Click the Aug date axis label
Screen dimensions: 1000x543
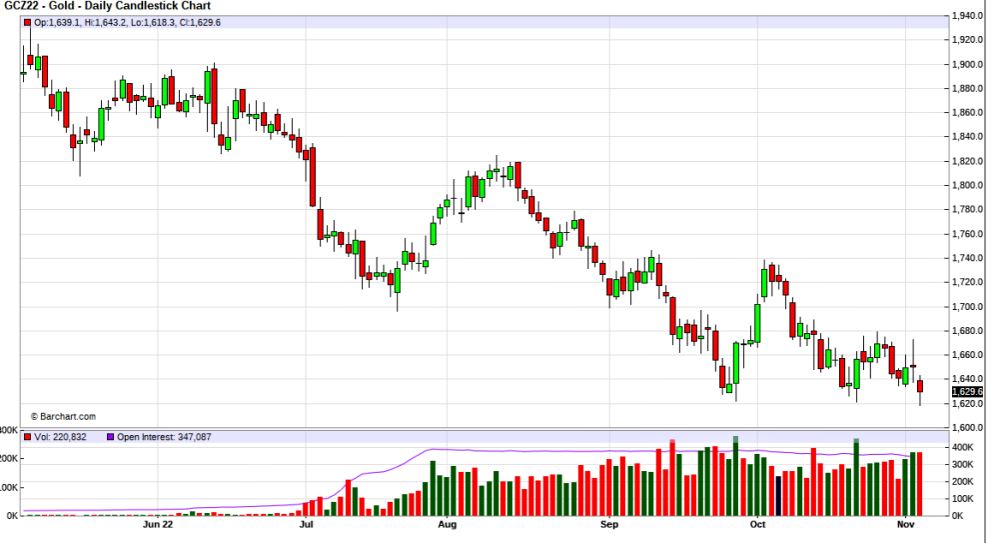coord(448,524)
